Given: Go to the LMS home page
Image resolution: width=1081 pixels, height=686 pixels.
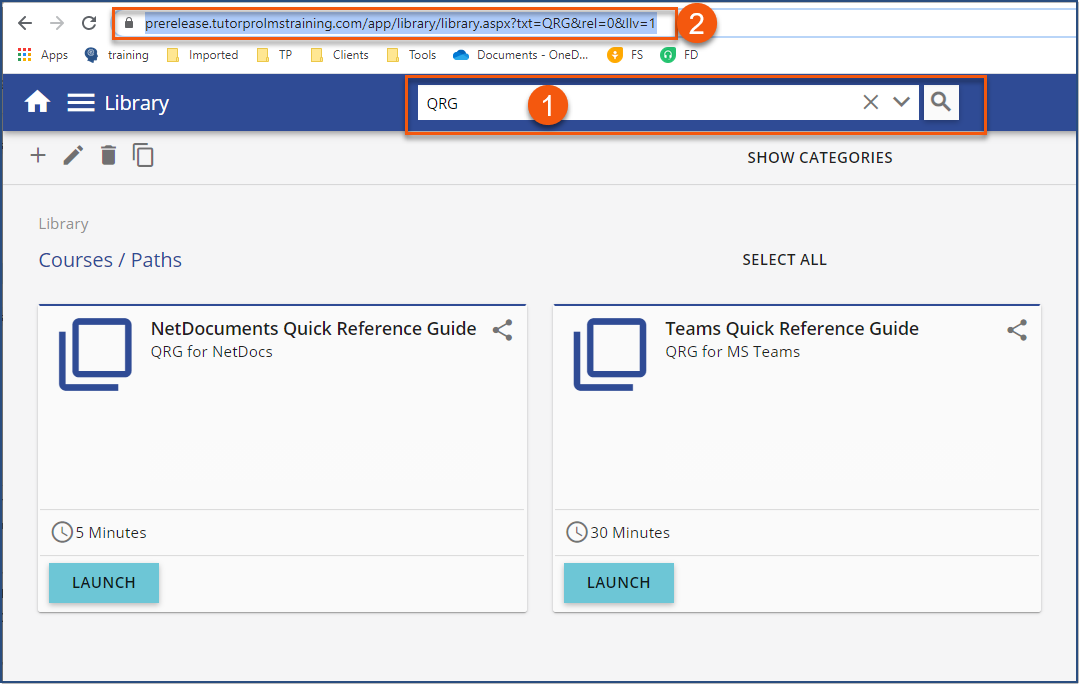Looking at the screenshot, I should point(37,103).
